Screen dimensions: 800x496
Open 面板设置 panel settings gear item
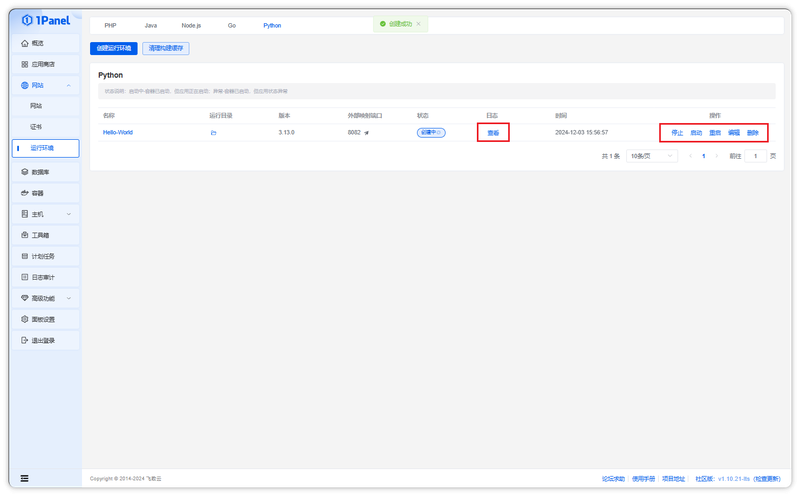point(45,319)
